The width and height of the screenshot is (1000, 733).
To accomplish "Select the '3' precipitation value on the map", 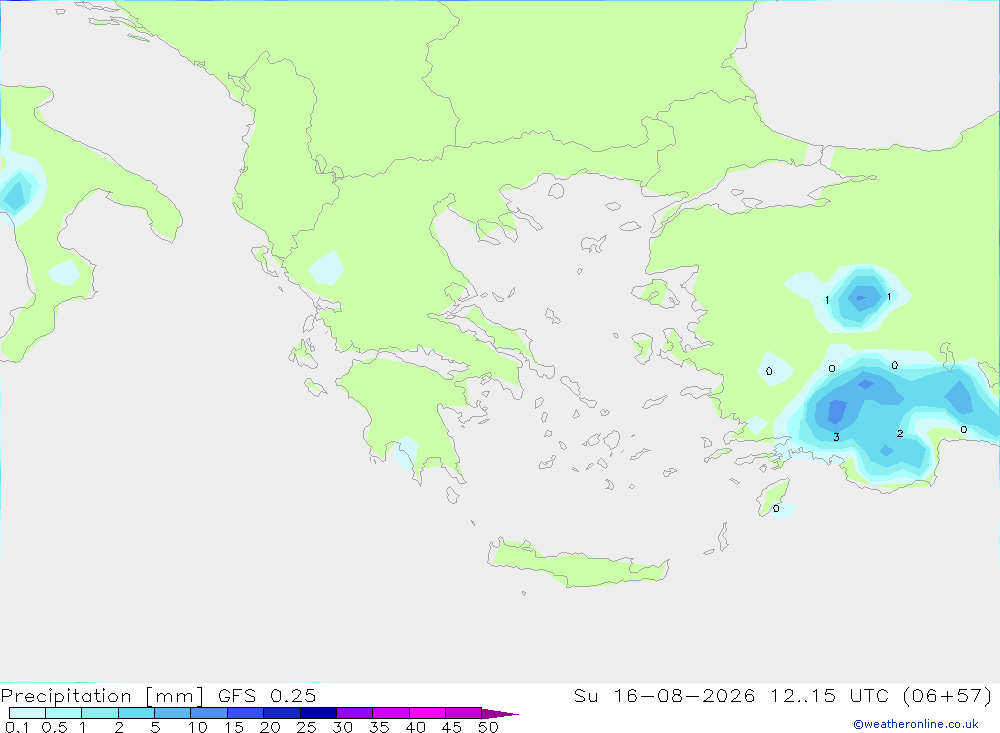I will (836, 437).
